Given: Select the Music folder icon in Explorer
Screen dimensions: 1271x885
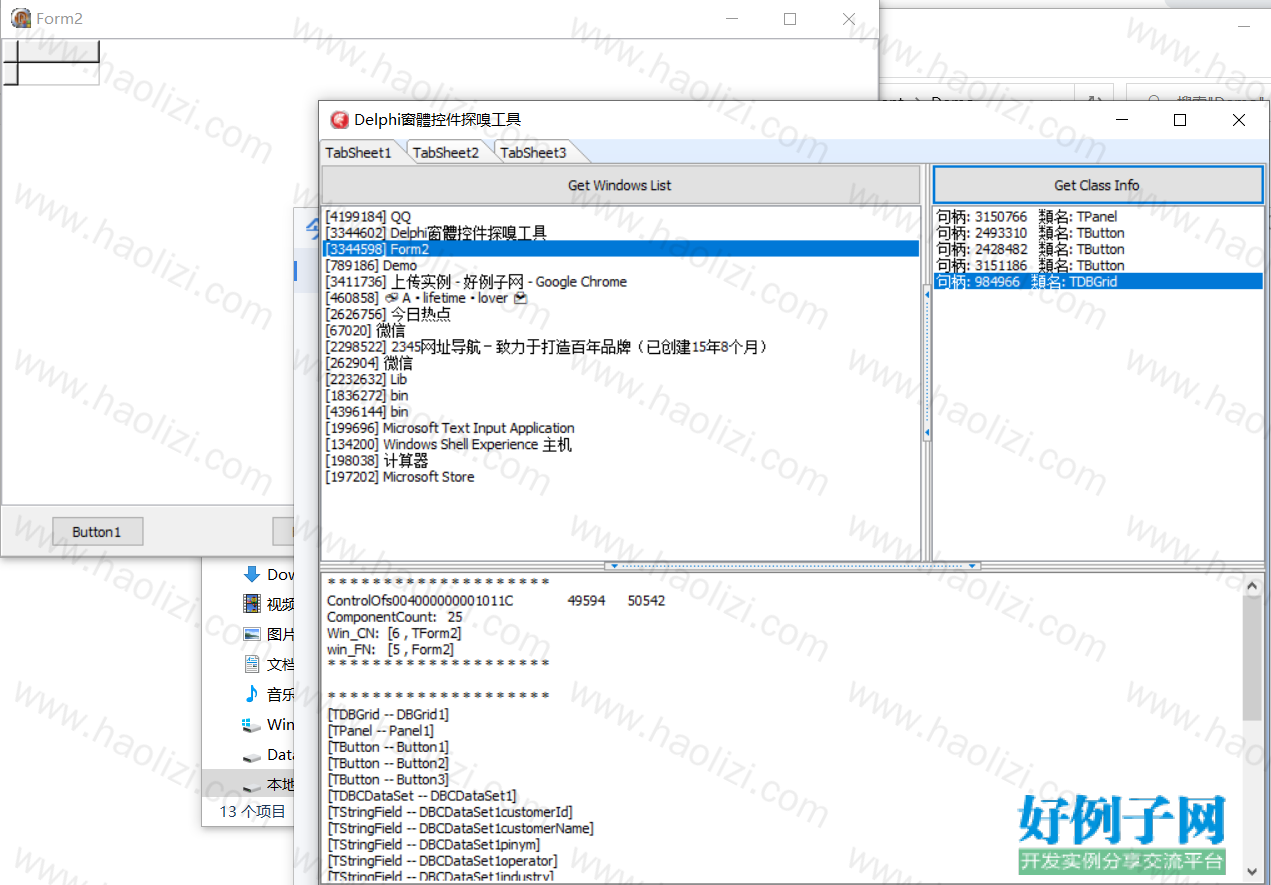Looking at the screenshot, I should (x=252, y=694).
